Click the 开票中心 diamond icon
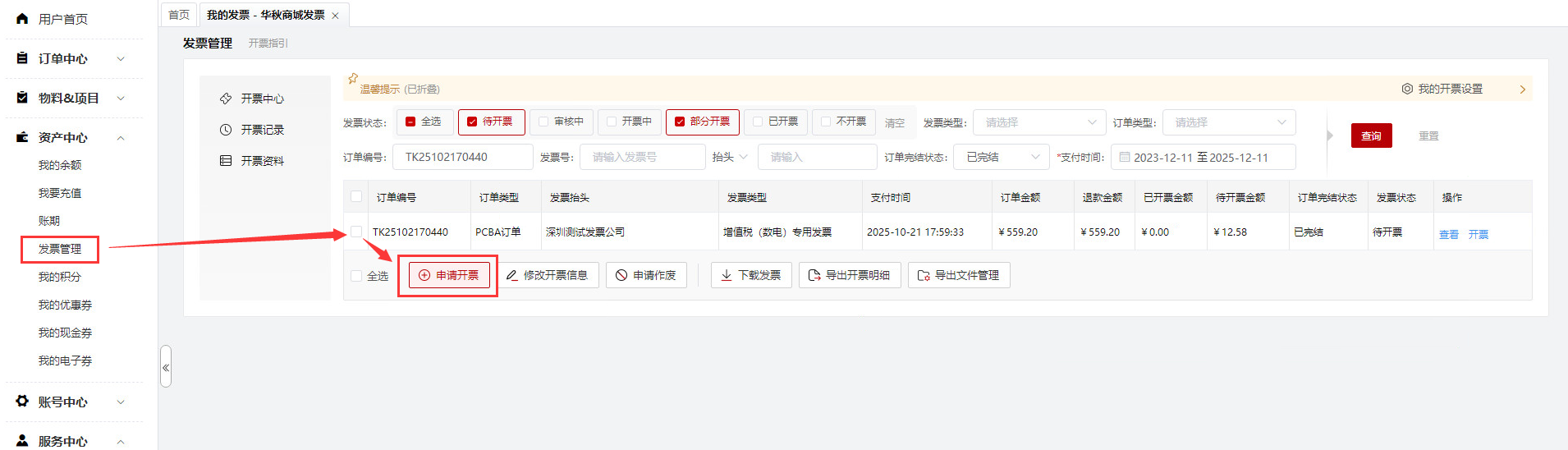 226,99
